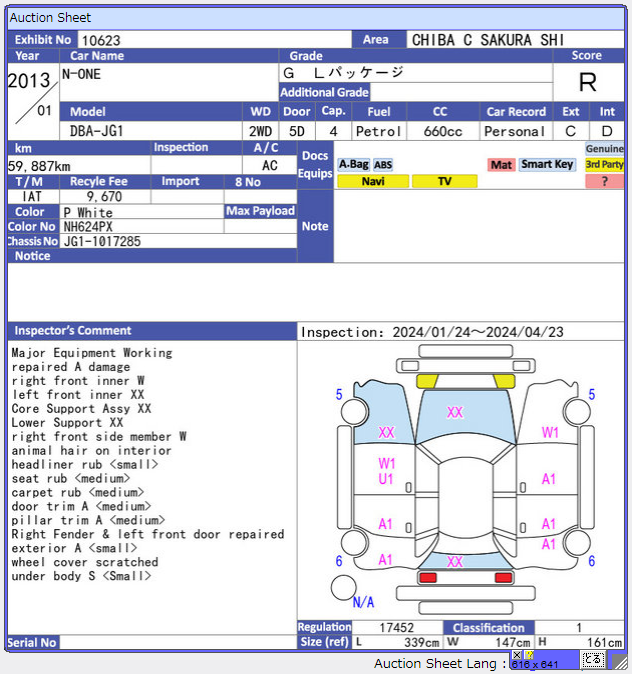632x674 pixels.
Task: Click the comment 'right front side member W'
Action: (99, 436)
